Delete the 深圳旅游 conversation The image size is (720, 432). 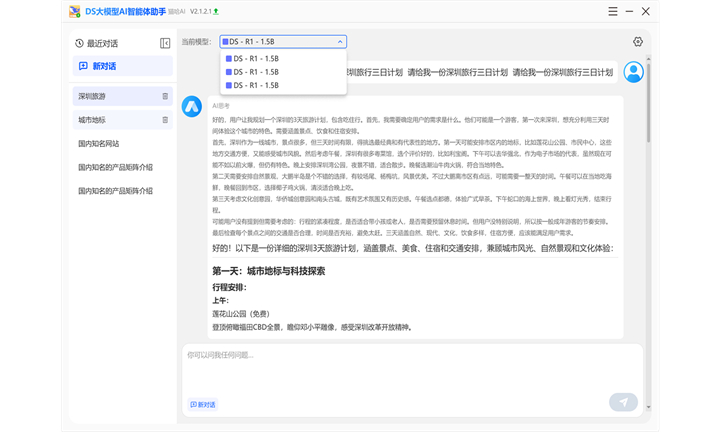click(x=165, y=97)
